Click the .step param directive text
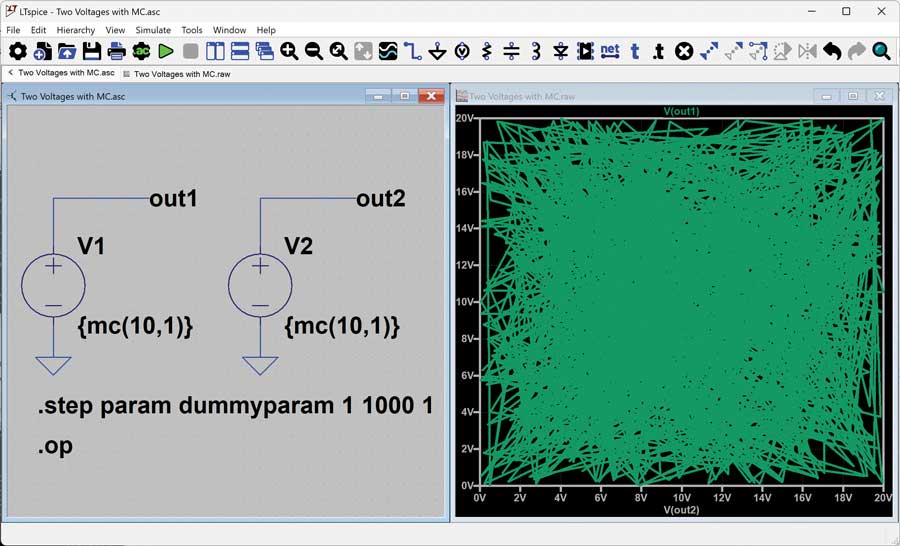900x546 pixels. (x=235, y=407)
